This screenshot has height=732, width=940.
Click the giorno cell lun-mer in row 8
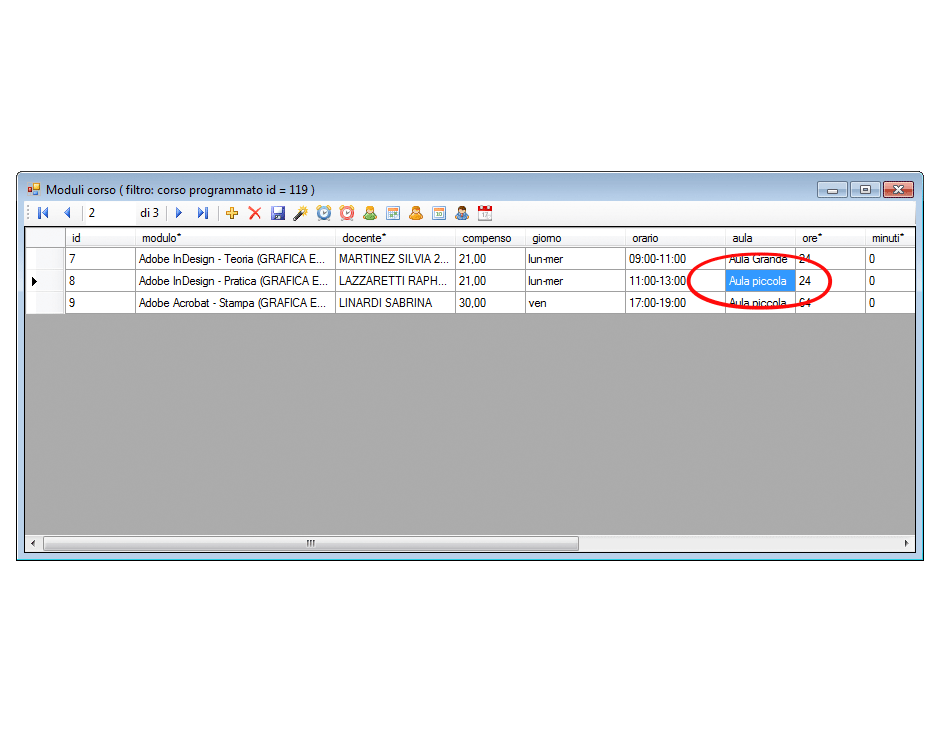tap(575, 281)
